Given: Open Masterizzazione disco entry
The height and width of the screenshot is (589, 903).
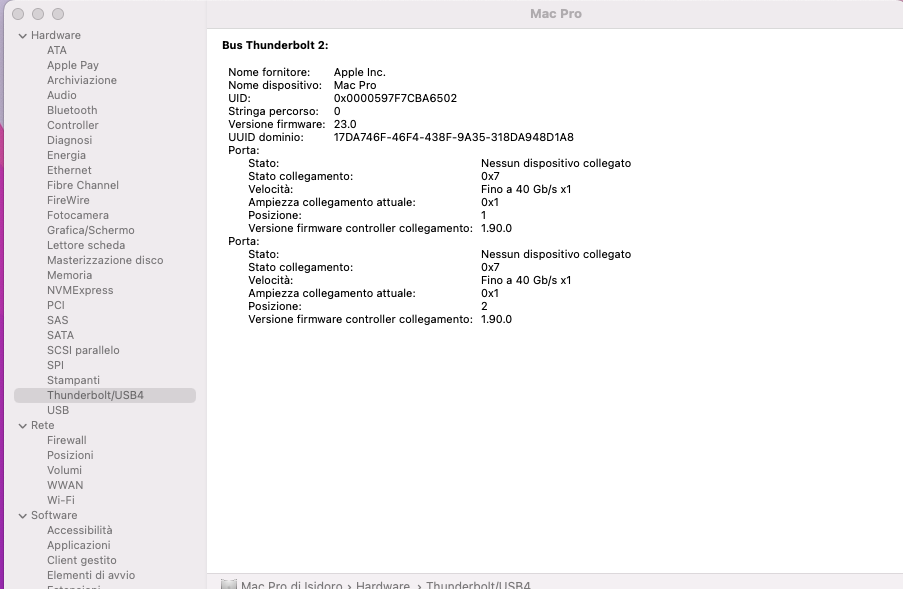Looking at the screenshot, I should tap(105, 260).
